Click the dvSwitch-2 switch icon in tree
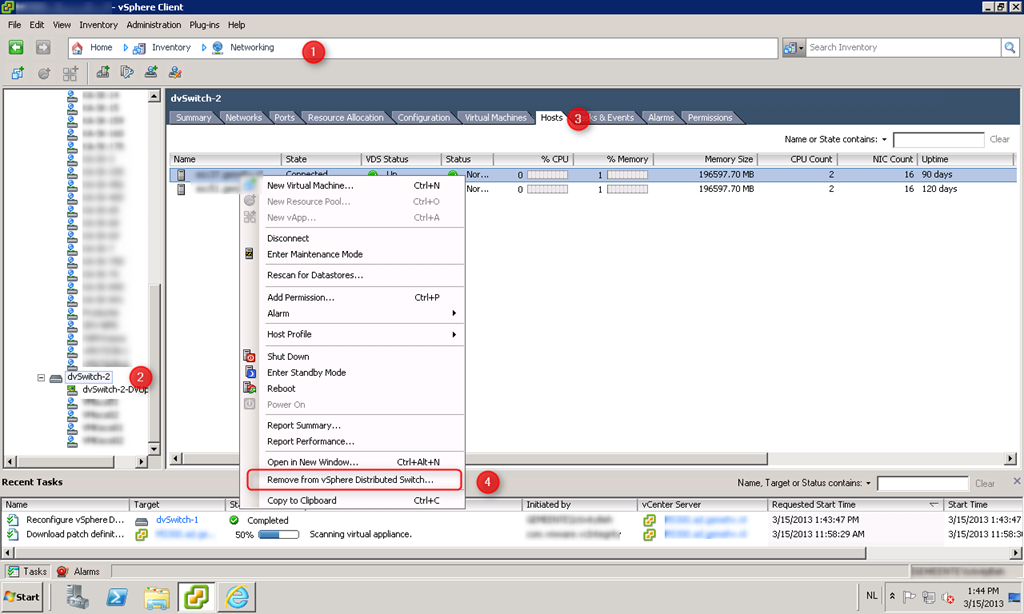The height and width of the screenshot is (614, 1024). click(56, 378)
